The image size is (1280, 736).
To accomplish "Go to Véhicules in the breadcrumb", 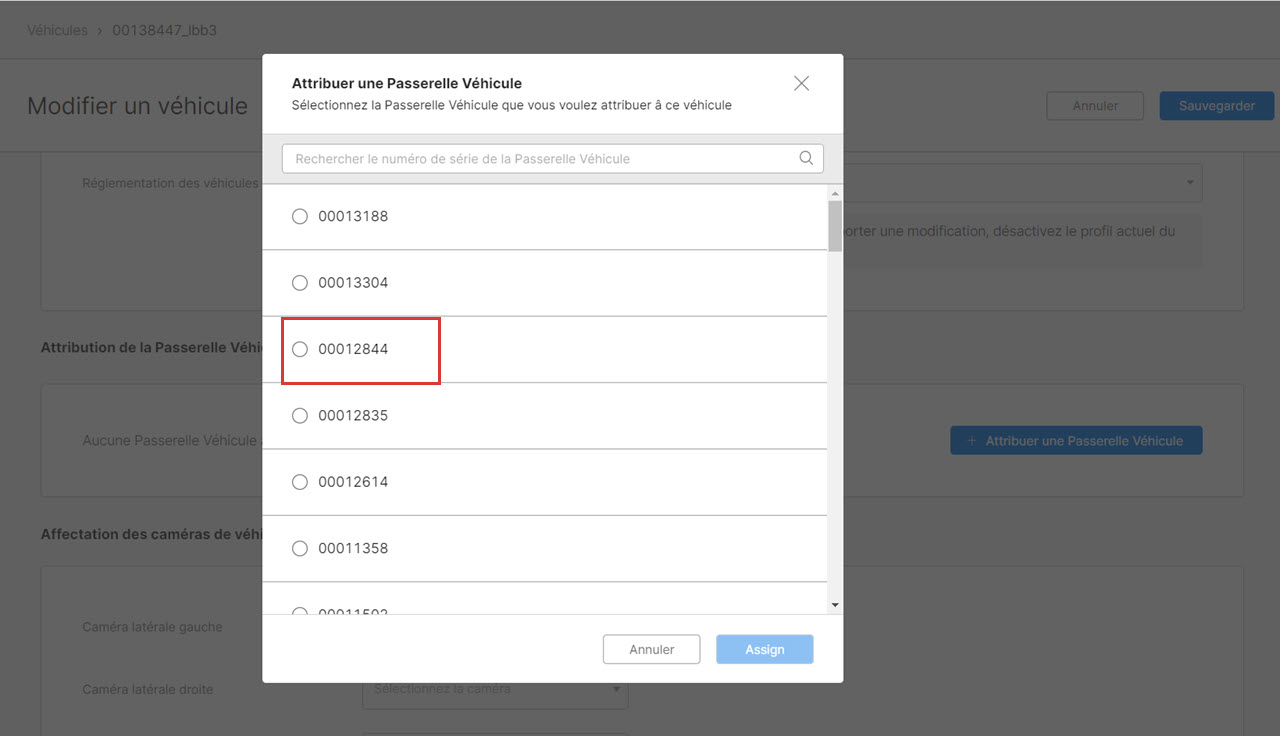I will (57, 30).
